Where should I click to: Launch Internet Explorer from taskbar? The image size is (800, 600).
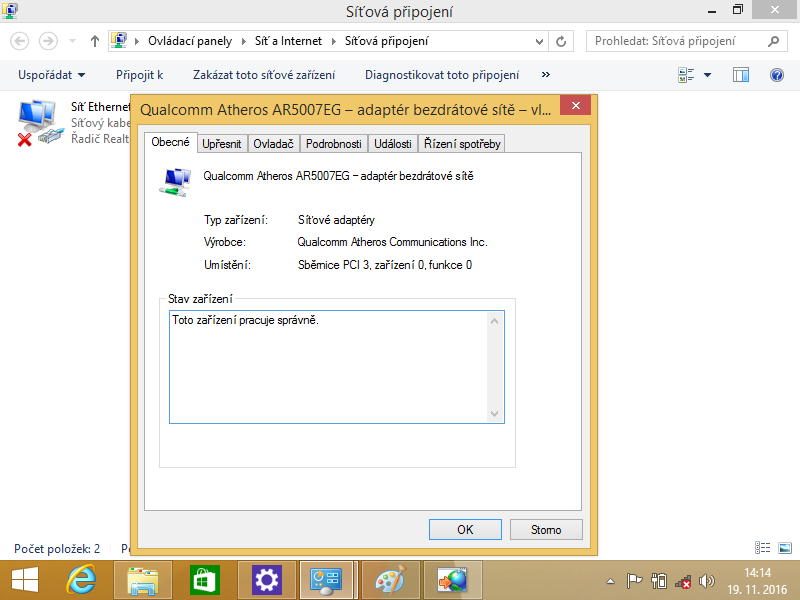(x=82, y=580)
